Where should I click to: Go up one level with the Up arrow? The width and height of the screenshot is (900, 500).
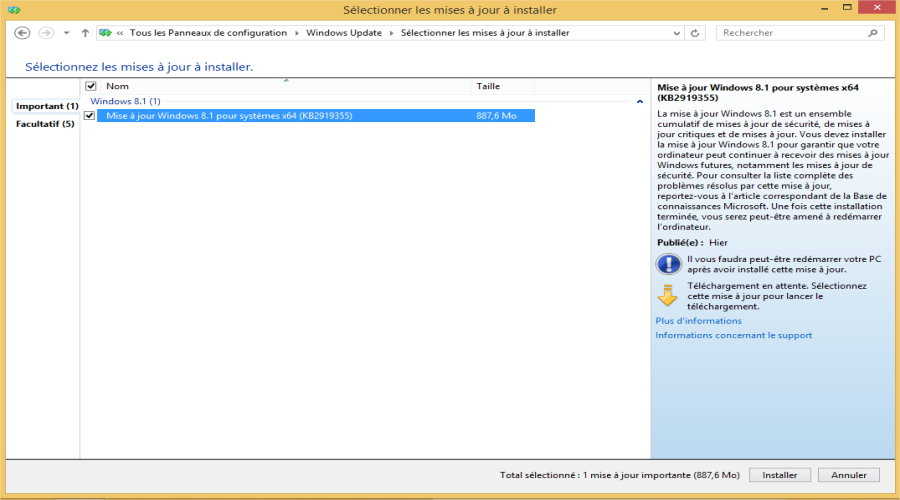pyautogui.click(x=85, y=33)
